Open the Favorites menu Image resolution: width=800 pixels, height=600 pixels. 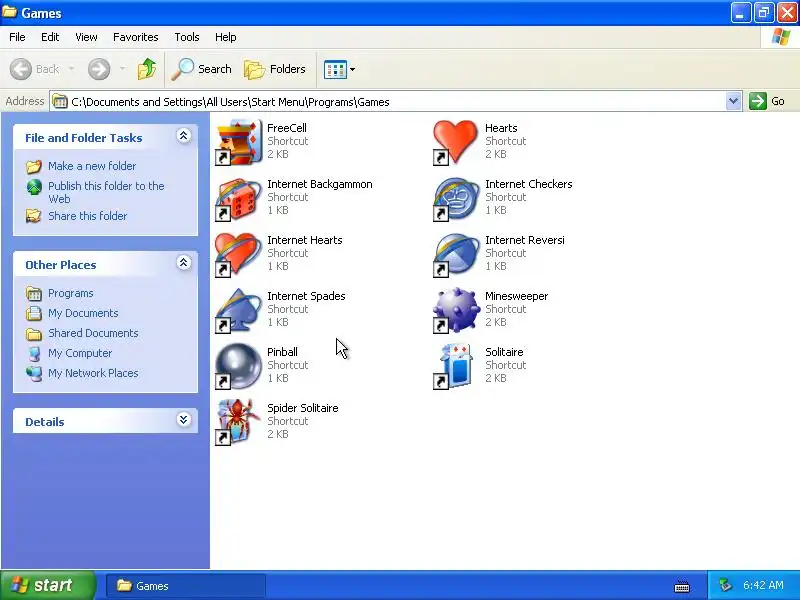(136, 37)
